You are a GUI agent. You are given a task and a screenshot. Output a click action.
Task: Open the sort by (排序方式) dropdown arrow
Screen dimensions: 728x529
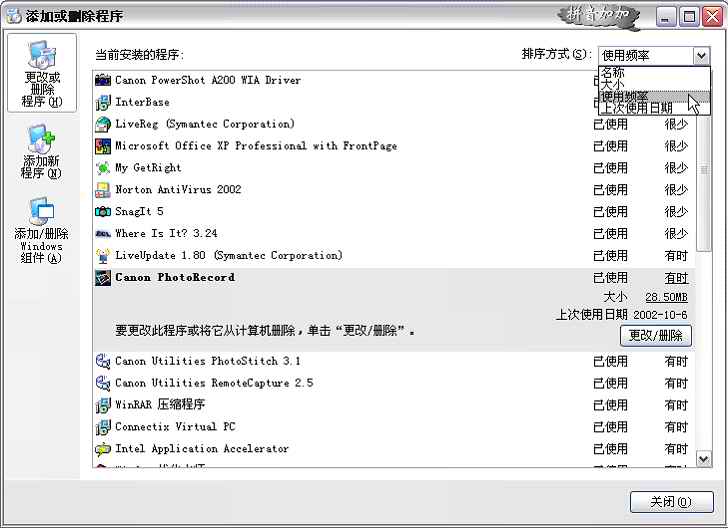tap(702, 56)
